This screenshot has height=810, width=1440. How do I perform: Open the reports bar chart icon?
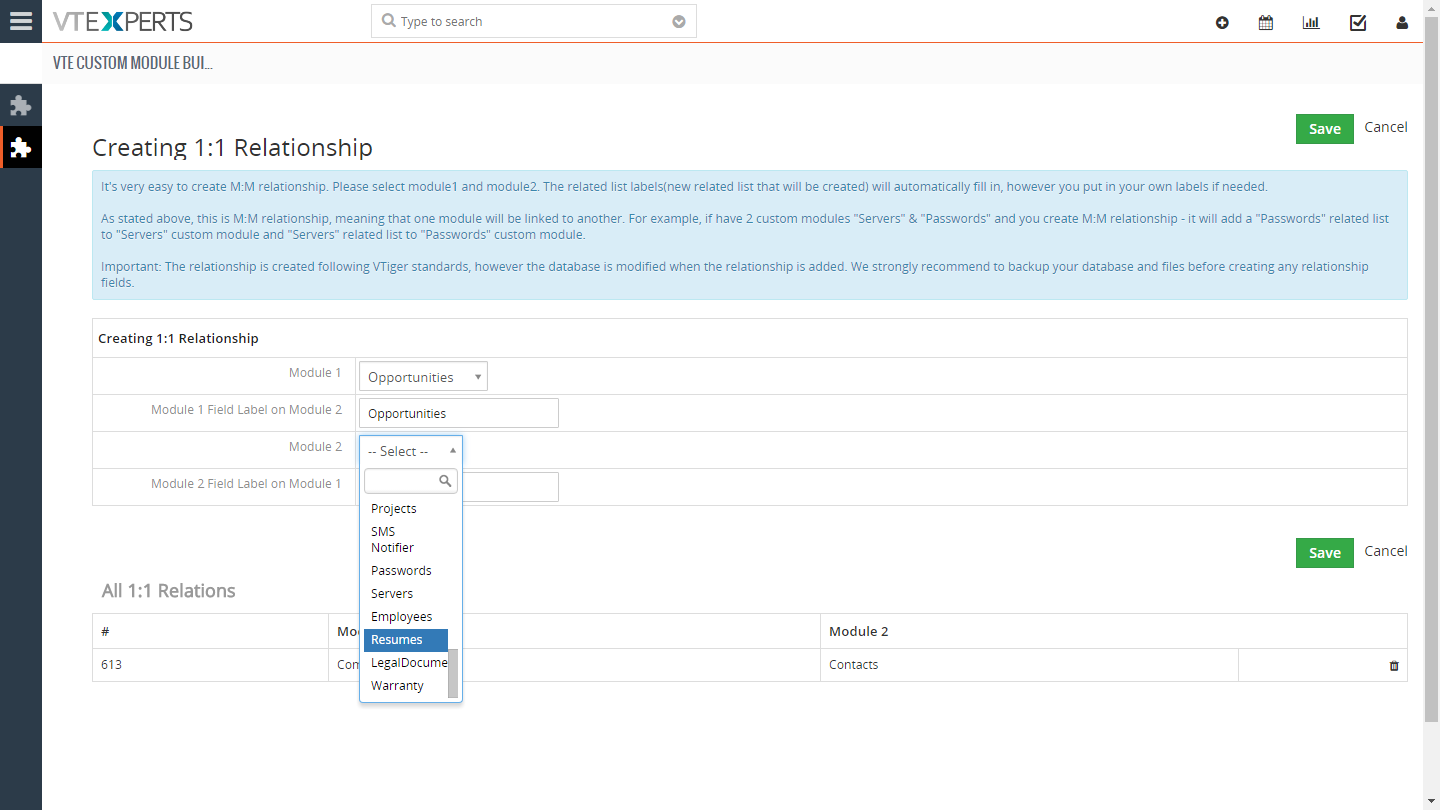tap(1311, 22)
